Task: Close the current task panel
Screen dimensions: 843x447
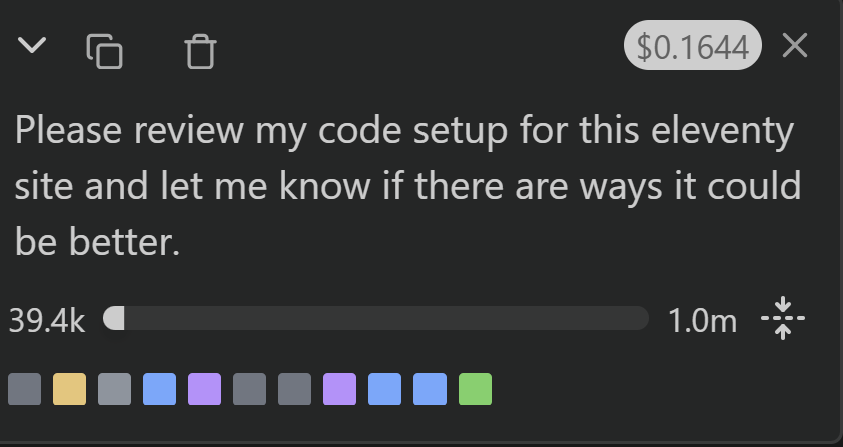Action: (795, 46)
